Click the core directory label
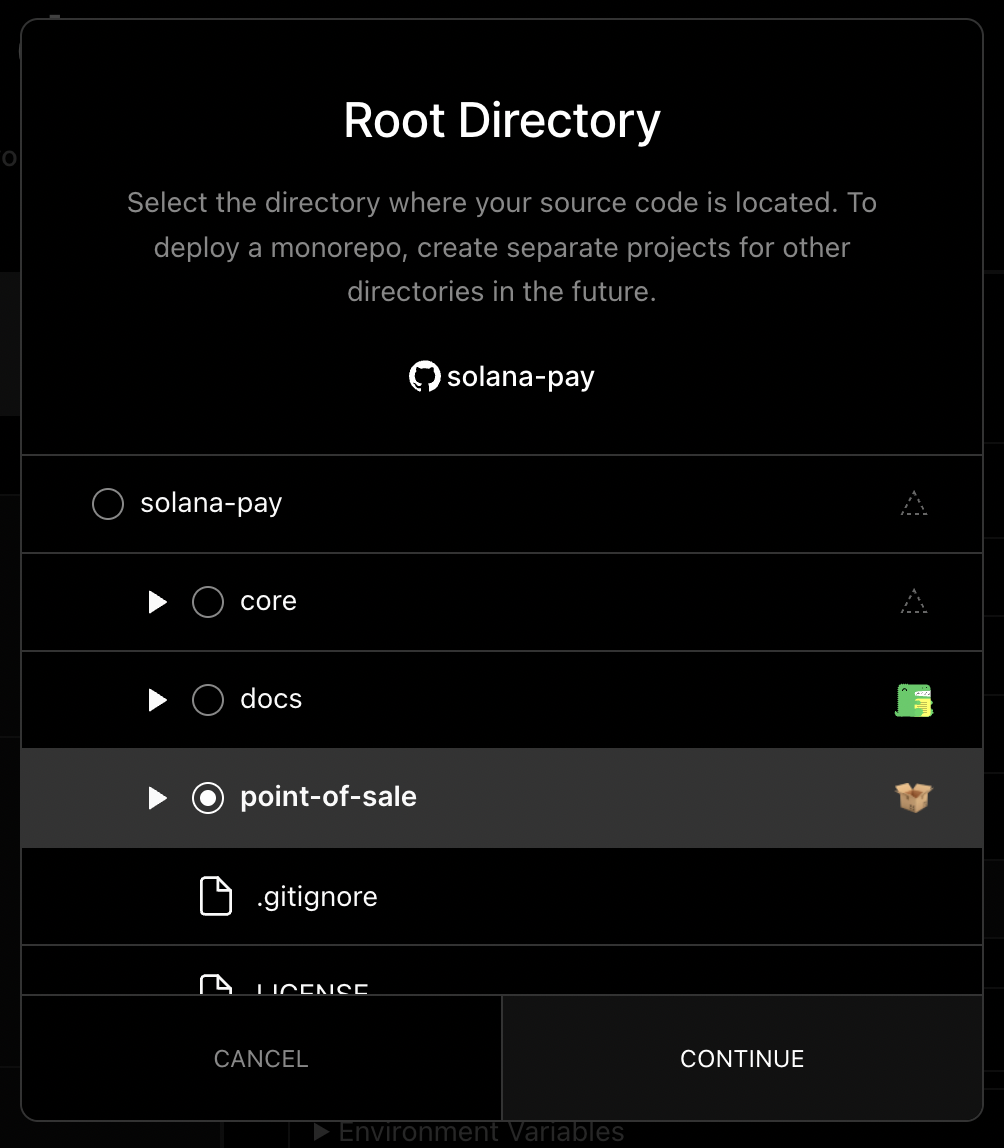The image size is (1004, 1148). point(269,601)
